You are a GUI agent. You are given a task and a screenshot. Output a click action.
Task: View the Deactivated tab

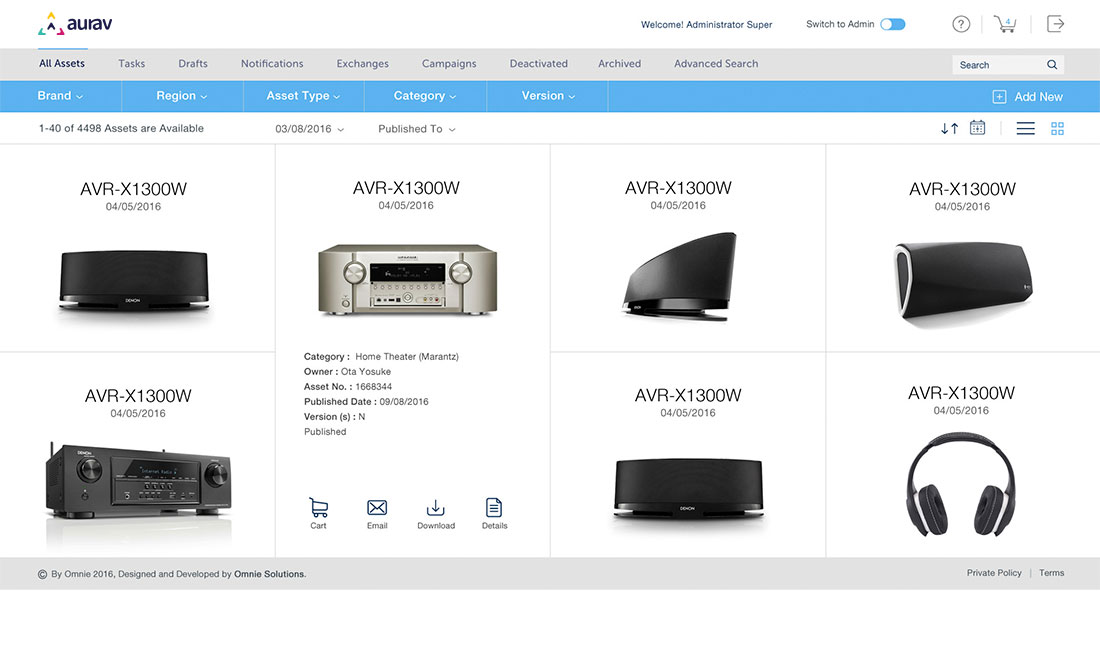539,63
